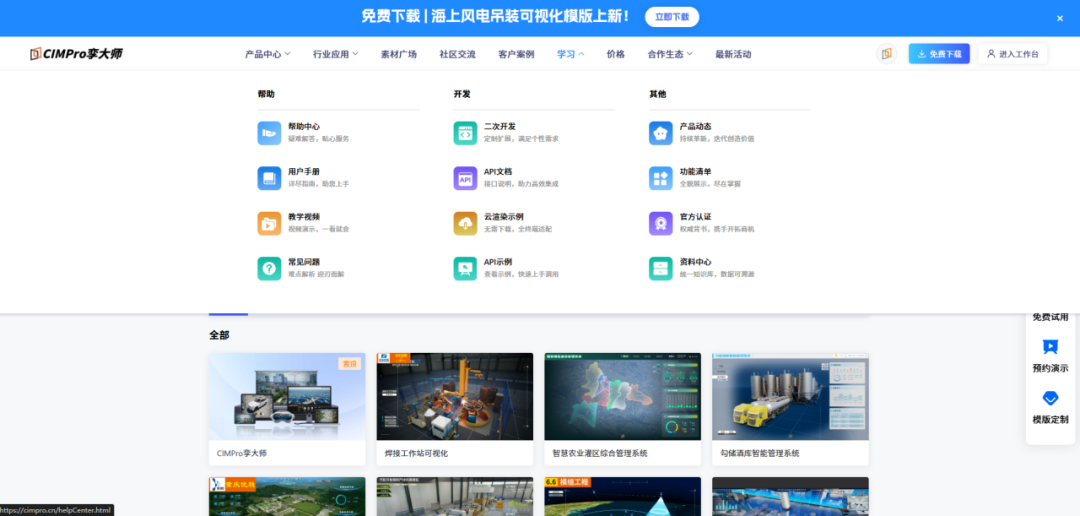The image size is (1080, 516).
Task: Collapse the 学习 menu
Action: (570, 54)
